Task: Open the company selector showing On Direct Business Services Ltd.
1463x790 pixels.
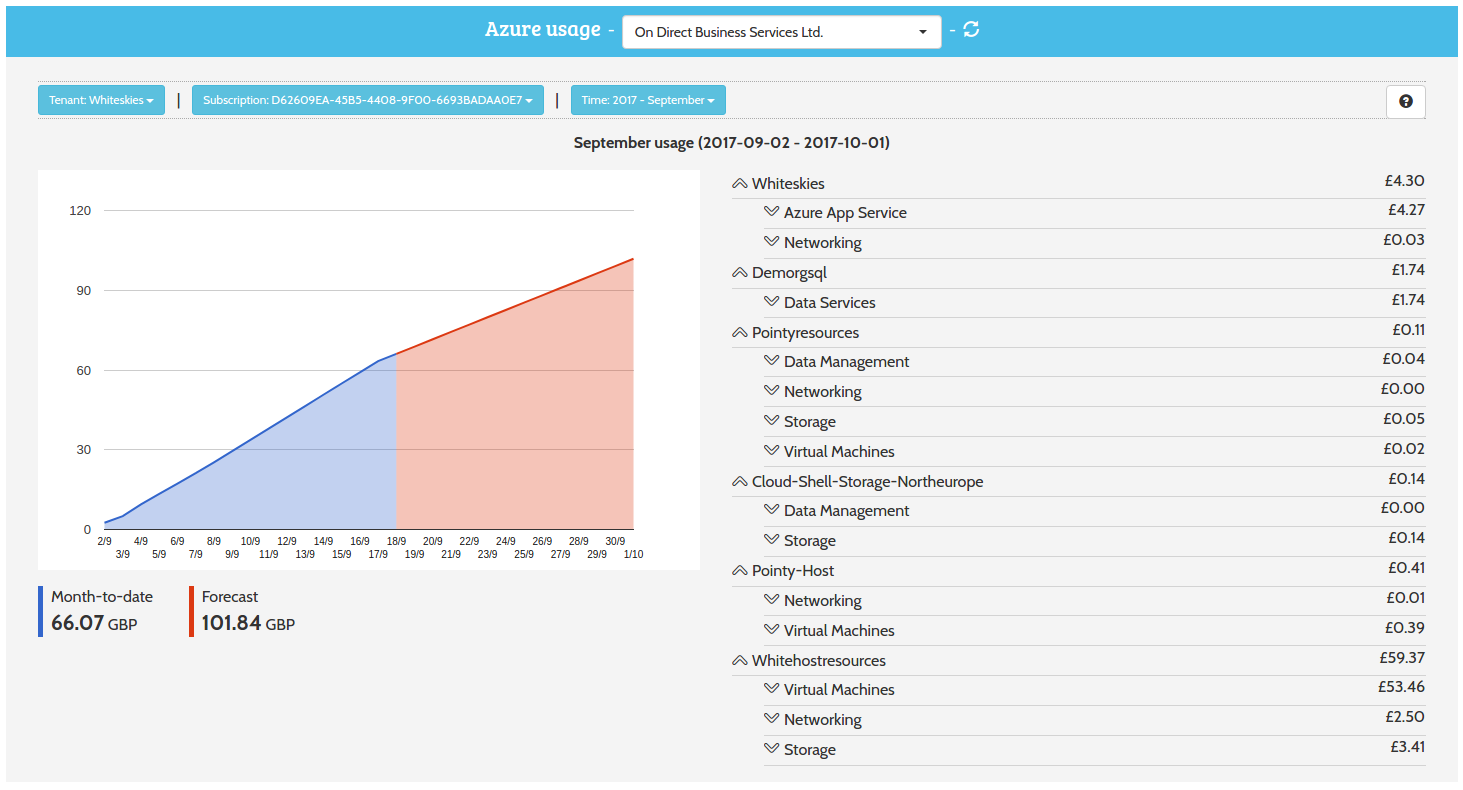Action: tap(780, 31)
